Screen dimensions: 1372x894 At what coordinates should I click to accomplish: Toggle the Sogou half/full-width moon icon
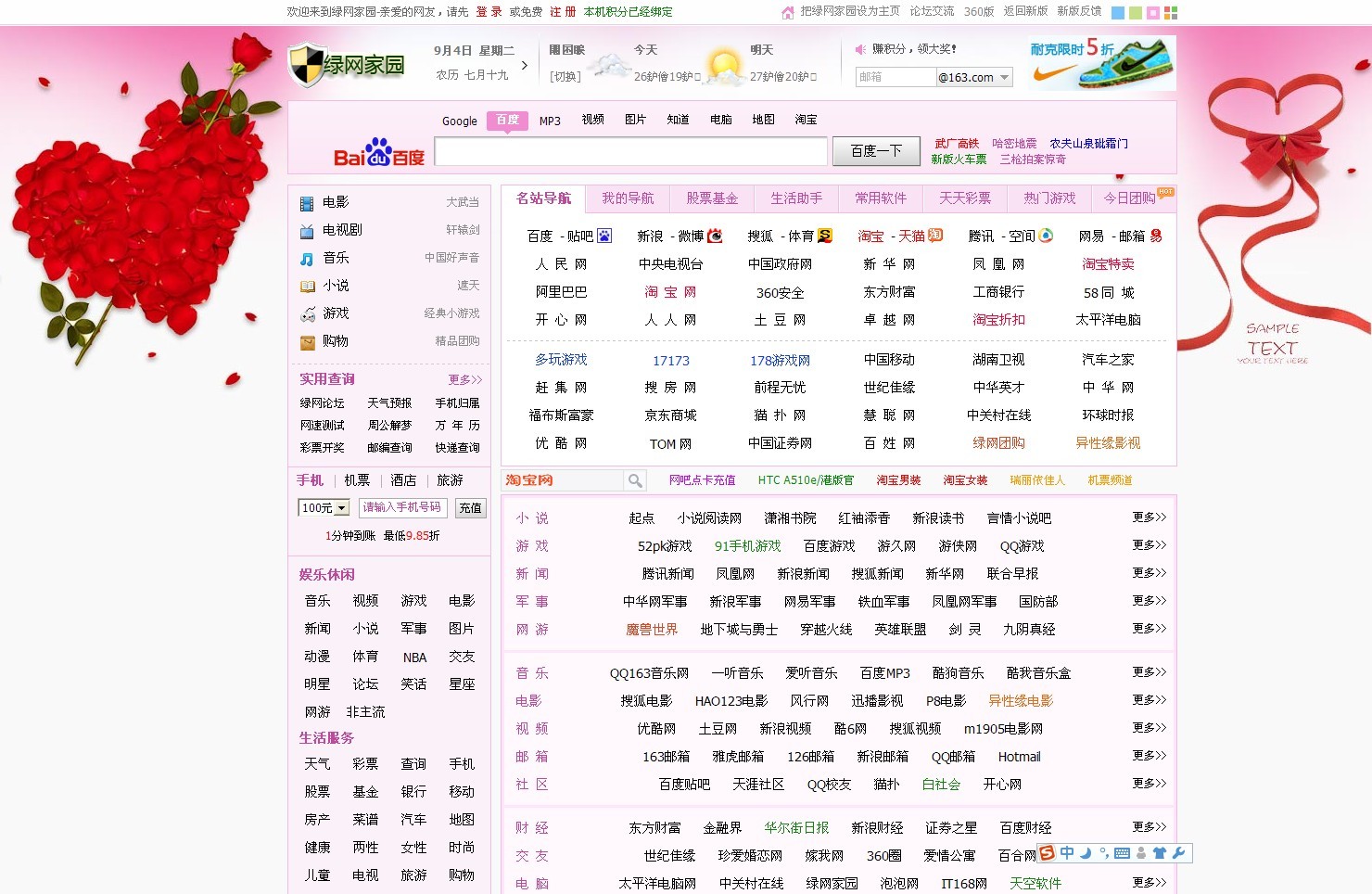(x=1086, y=853)
